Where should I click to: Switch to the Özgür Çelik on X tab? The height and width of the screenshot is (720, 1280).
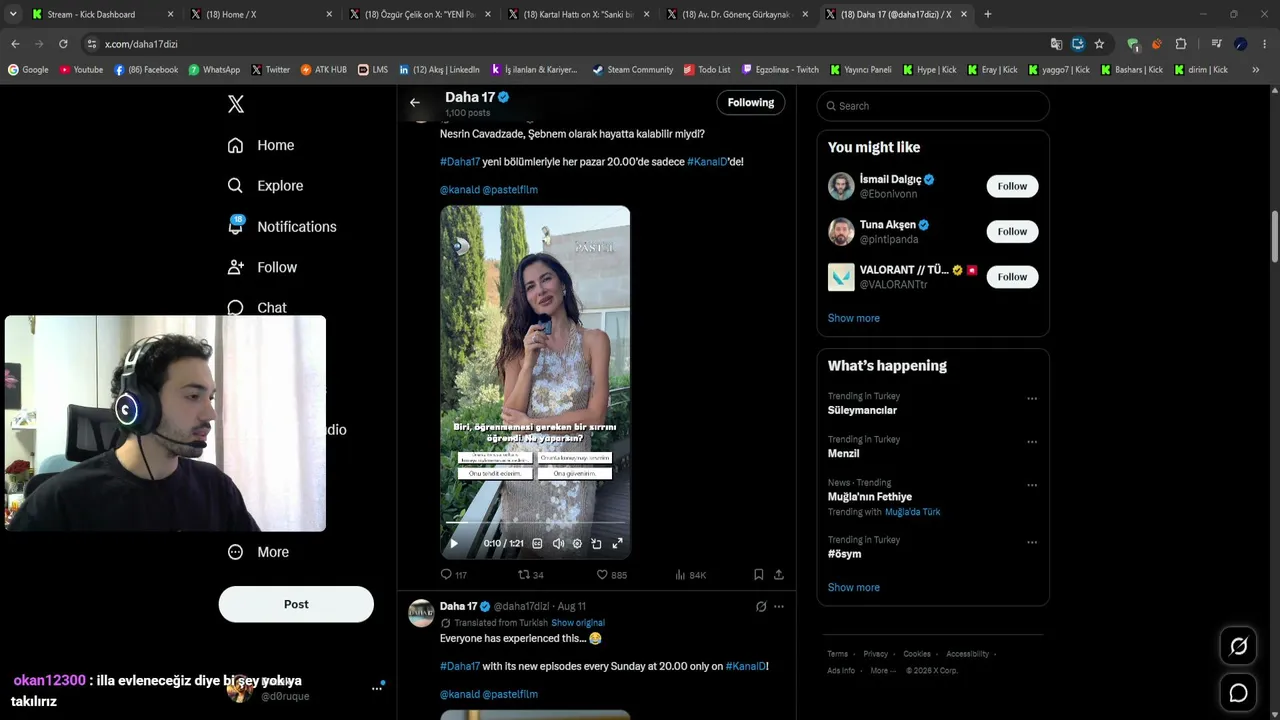[421, 14]
